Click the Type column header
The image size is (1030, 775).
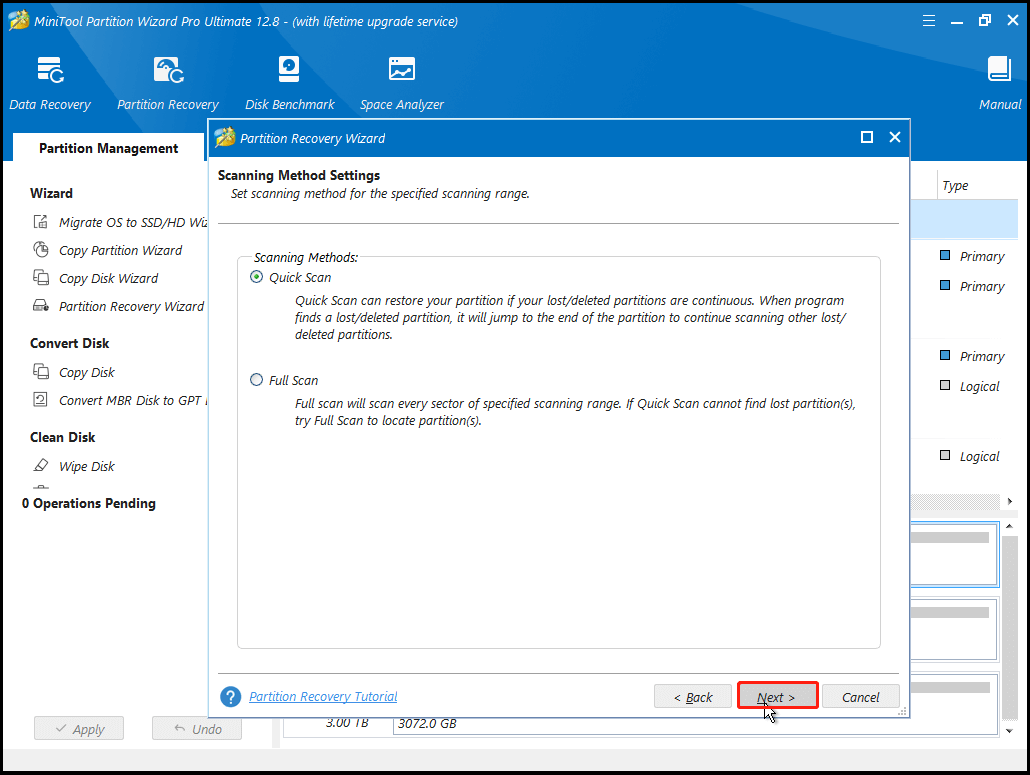(x=955, y=186)
